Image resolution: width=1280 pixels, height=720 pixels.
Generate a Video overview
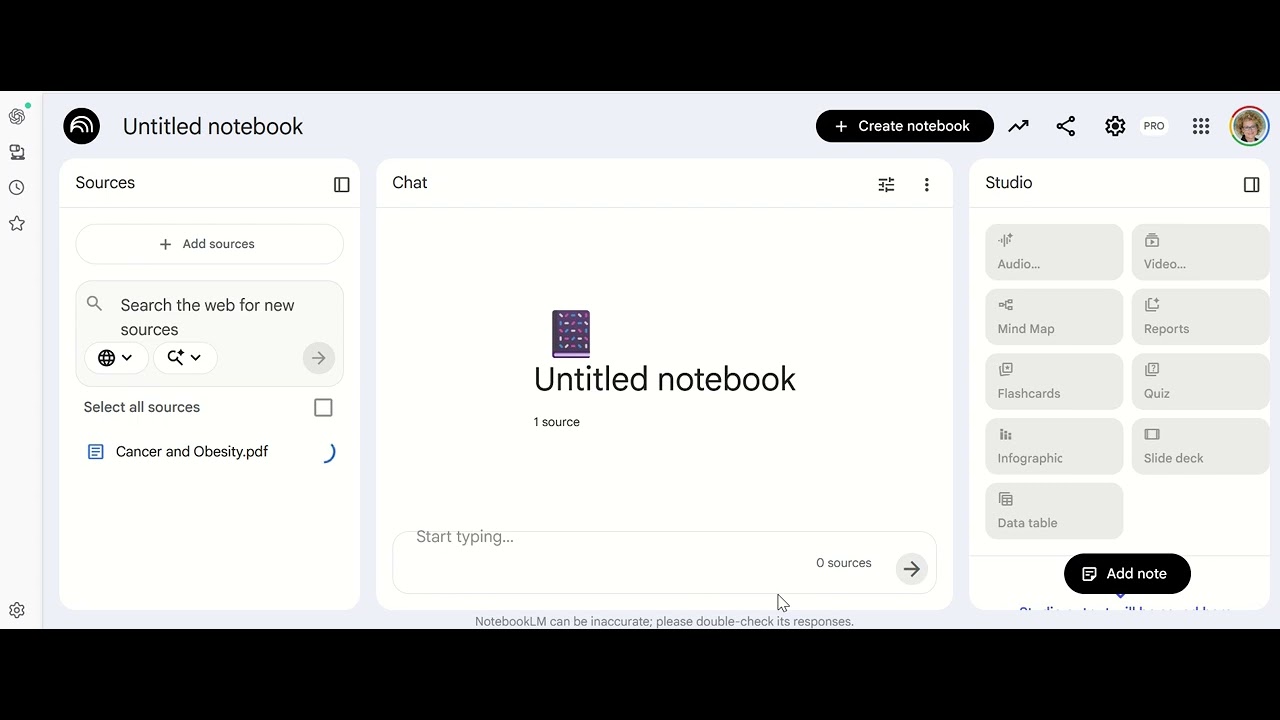point(1200,252)
